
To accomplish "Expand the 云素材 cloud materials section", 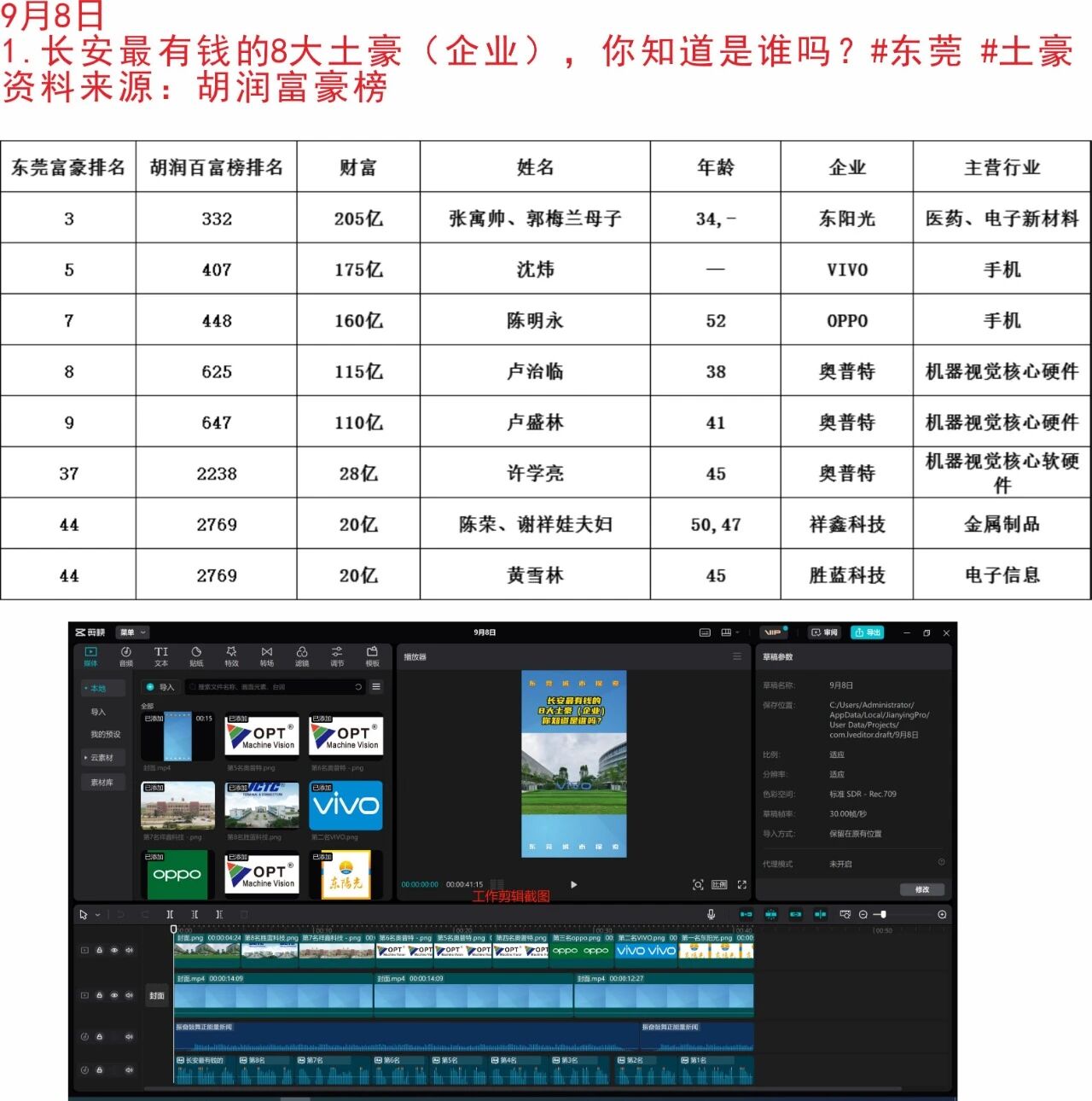I will point(103,758).
